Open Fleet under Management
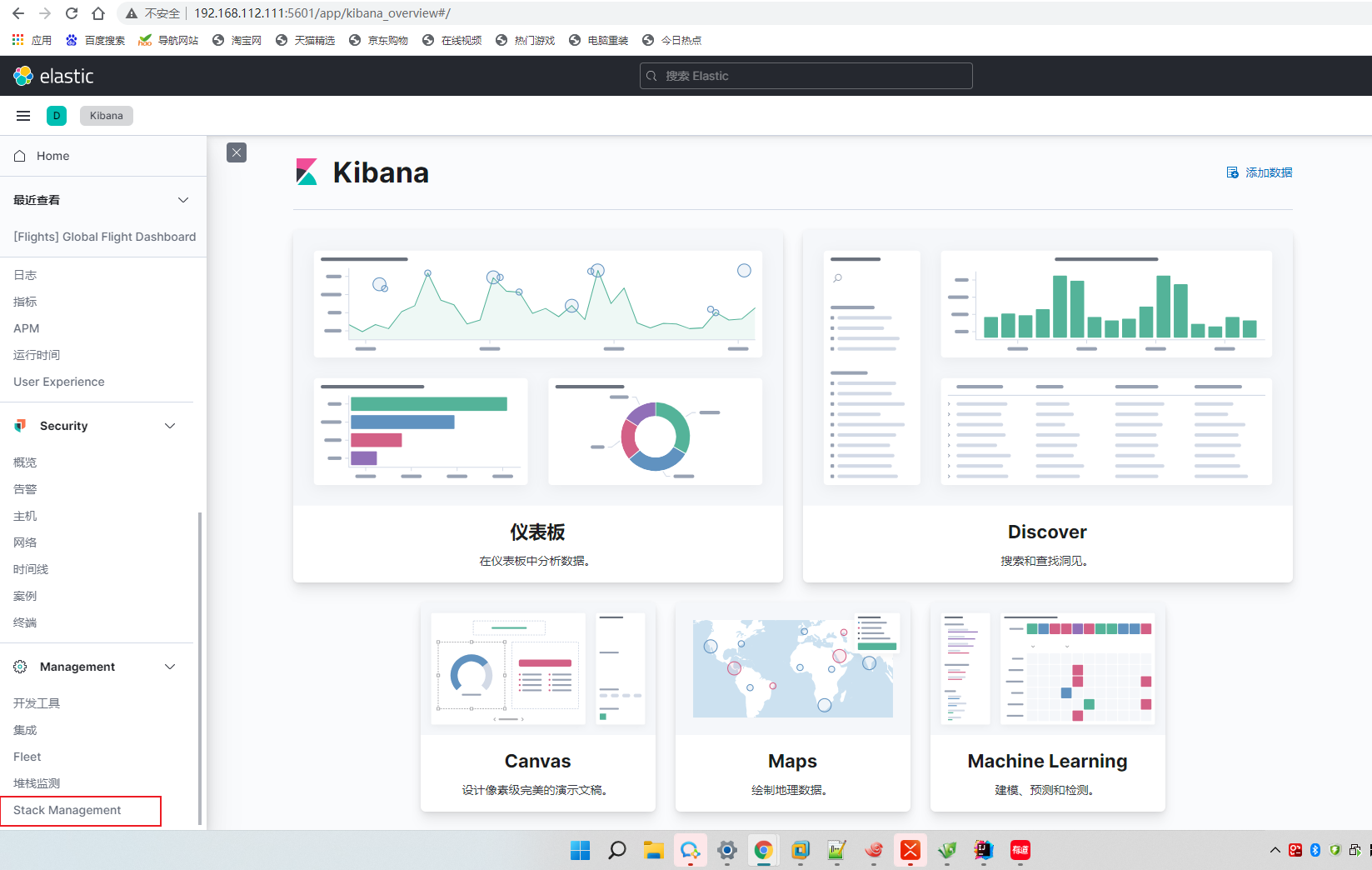Viewport: 1372px width, 870px height. pyautogui.click(x=27, y=757)
